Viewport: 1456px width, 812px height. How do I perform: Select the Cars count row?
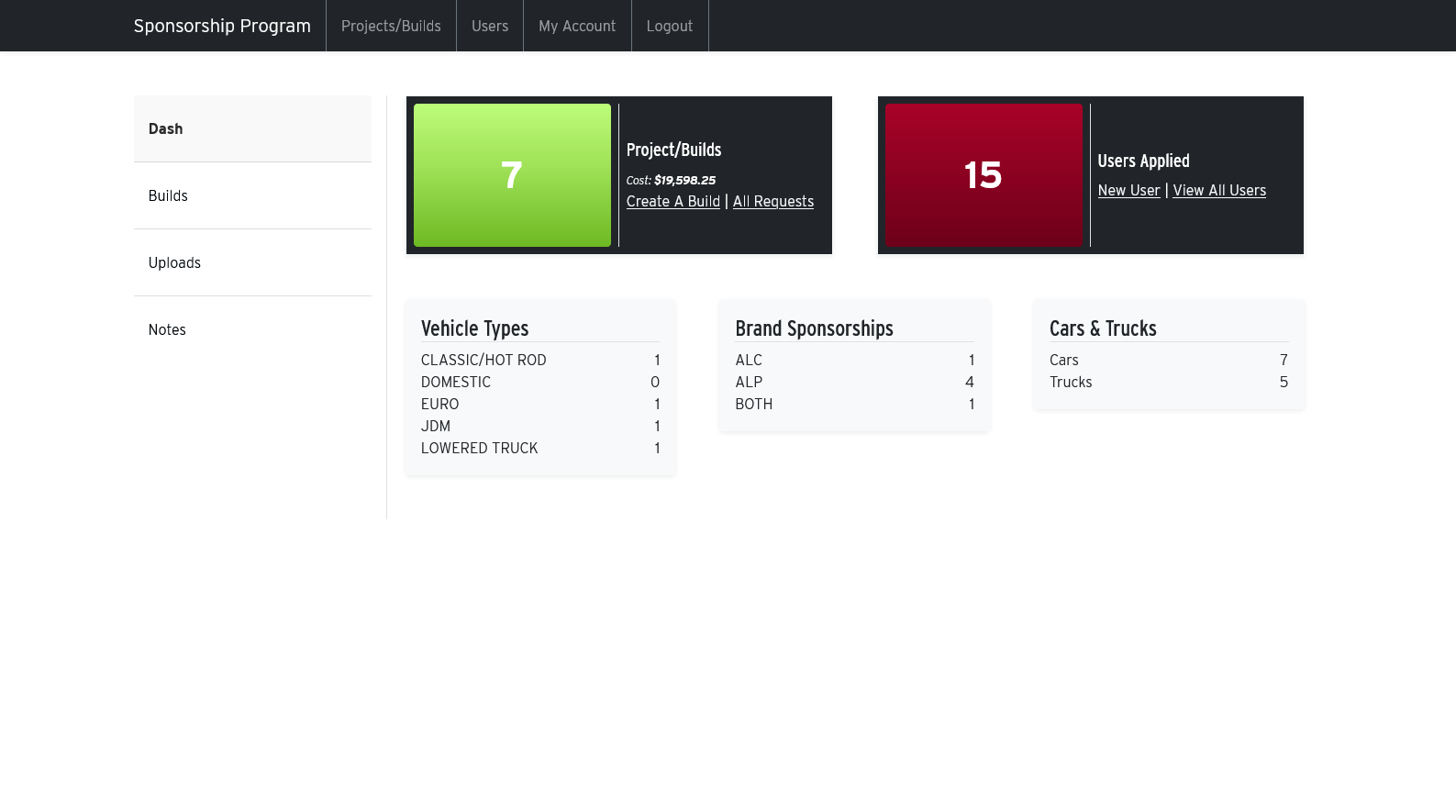click(x=1169, y=360)
